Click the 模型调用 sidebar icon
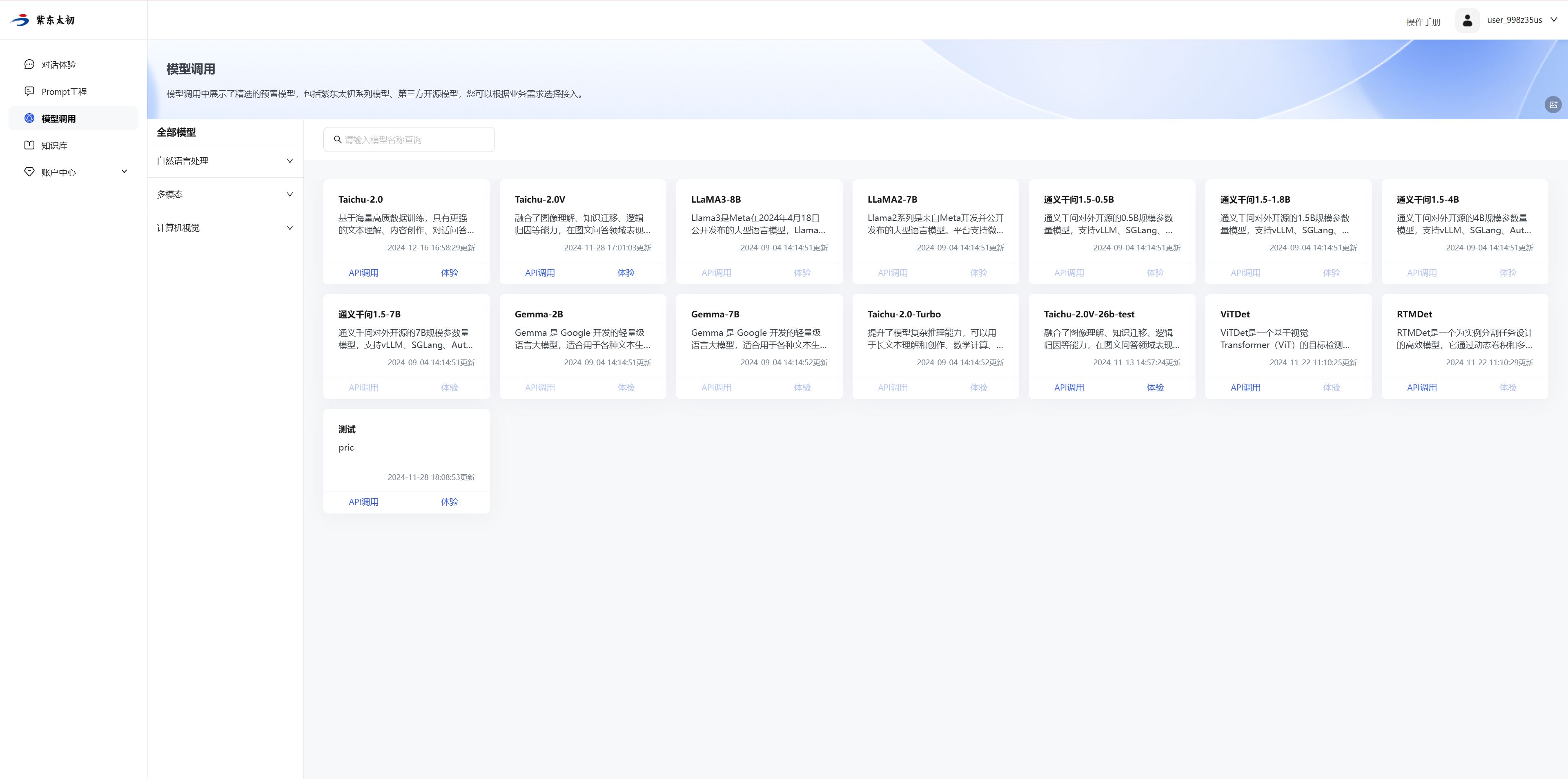The height and width of the screenshot is (779, 1568). click(29, 118)
